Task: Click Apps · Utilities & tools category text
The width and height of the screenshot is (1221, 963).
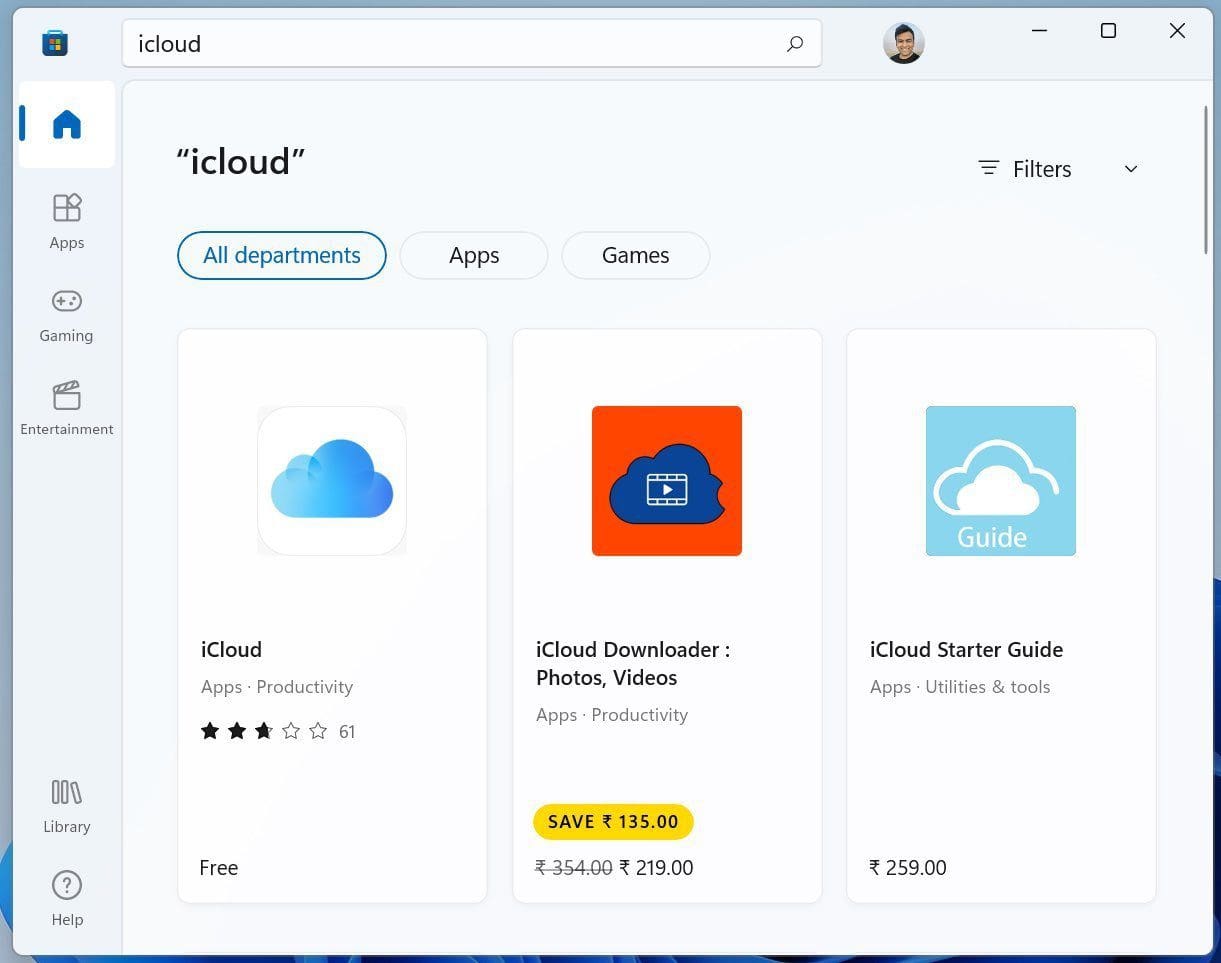Action: click(960, 687)
